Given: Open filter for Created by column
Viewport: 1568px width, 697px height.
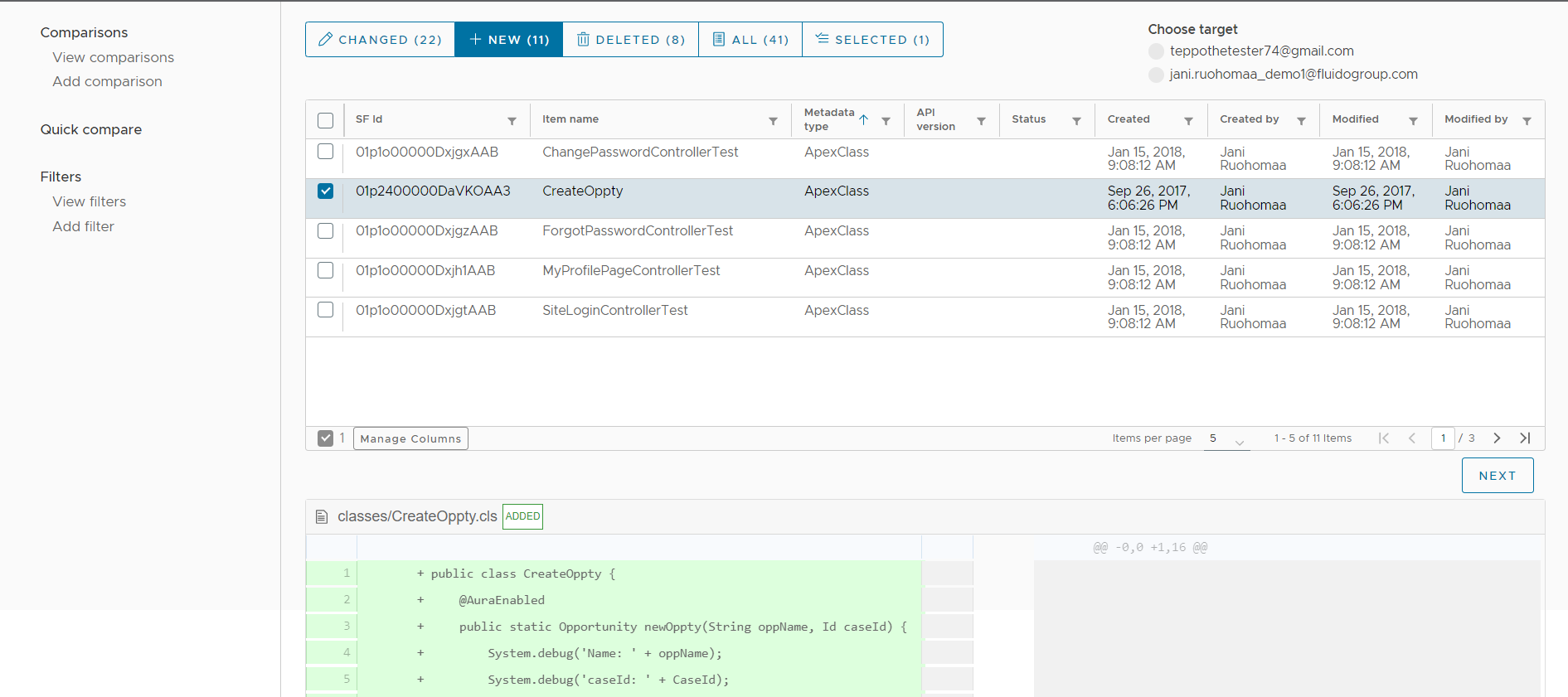Looking at the screenshot, I should (x=1301, y=121).
